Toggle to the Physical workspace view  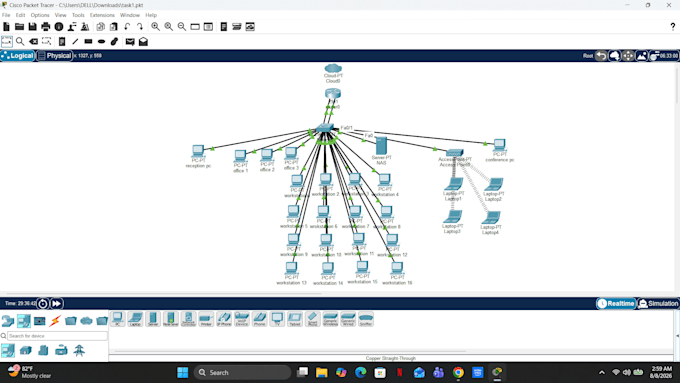click(54, 56)
